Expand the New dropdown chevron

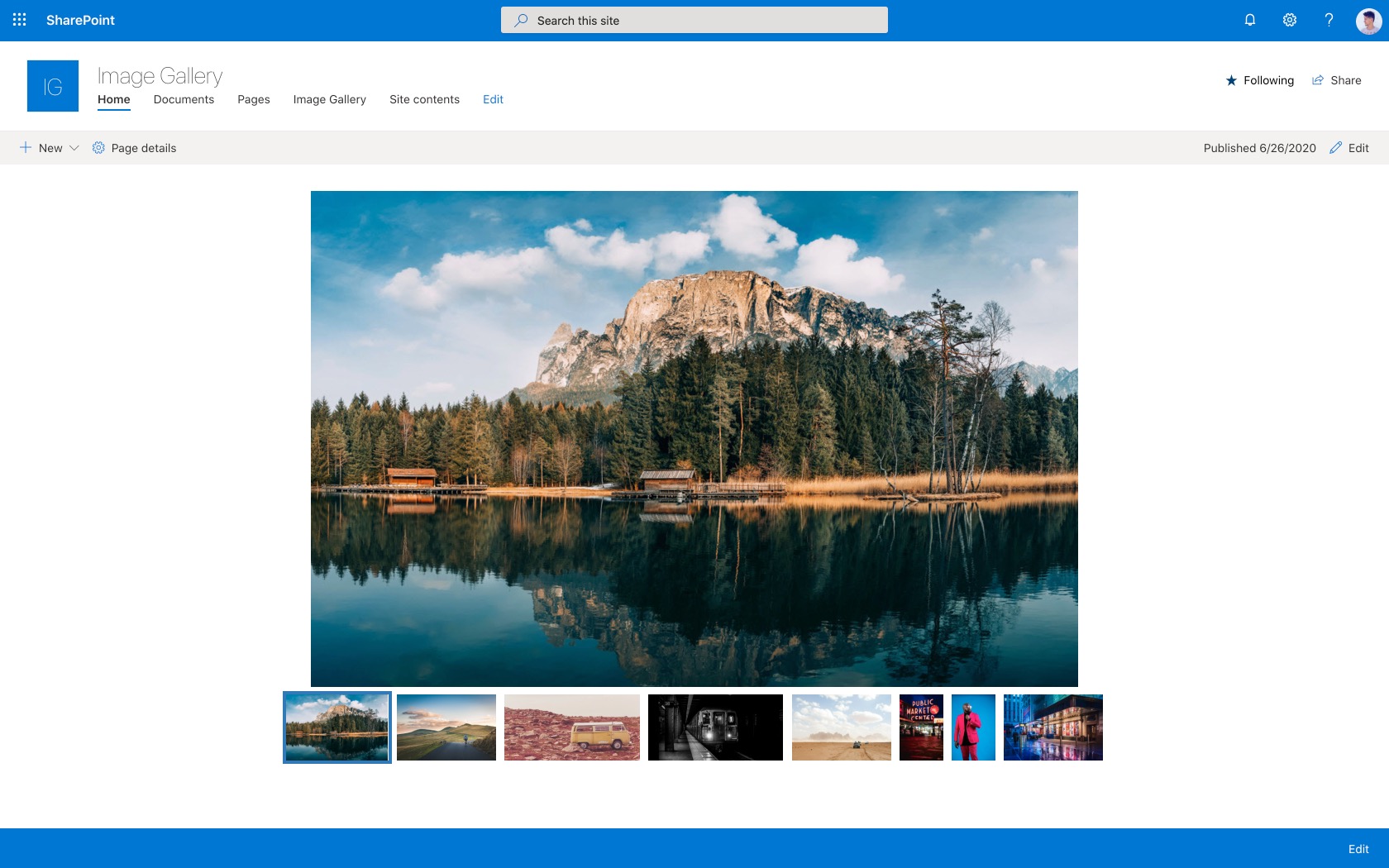coord(74,148)
